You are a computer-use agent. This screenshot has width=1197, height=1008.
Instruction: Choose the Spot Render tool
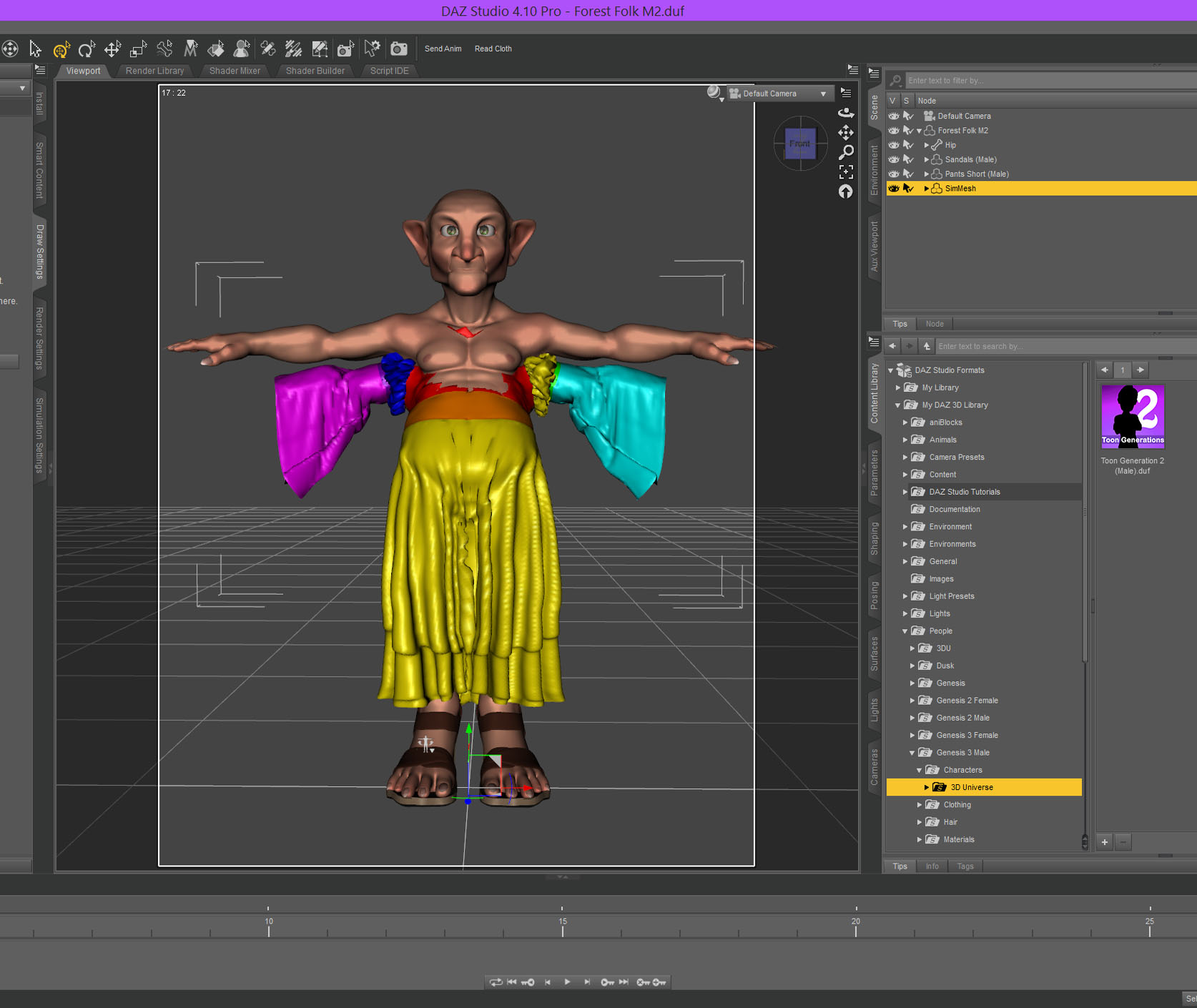[x=345, y=49]
